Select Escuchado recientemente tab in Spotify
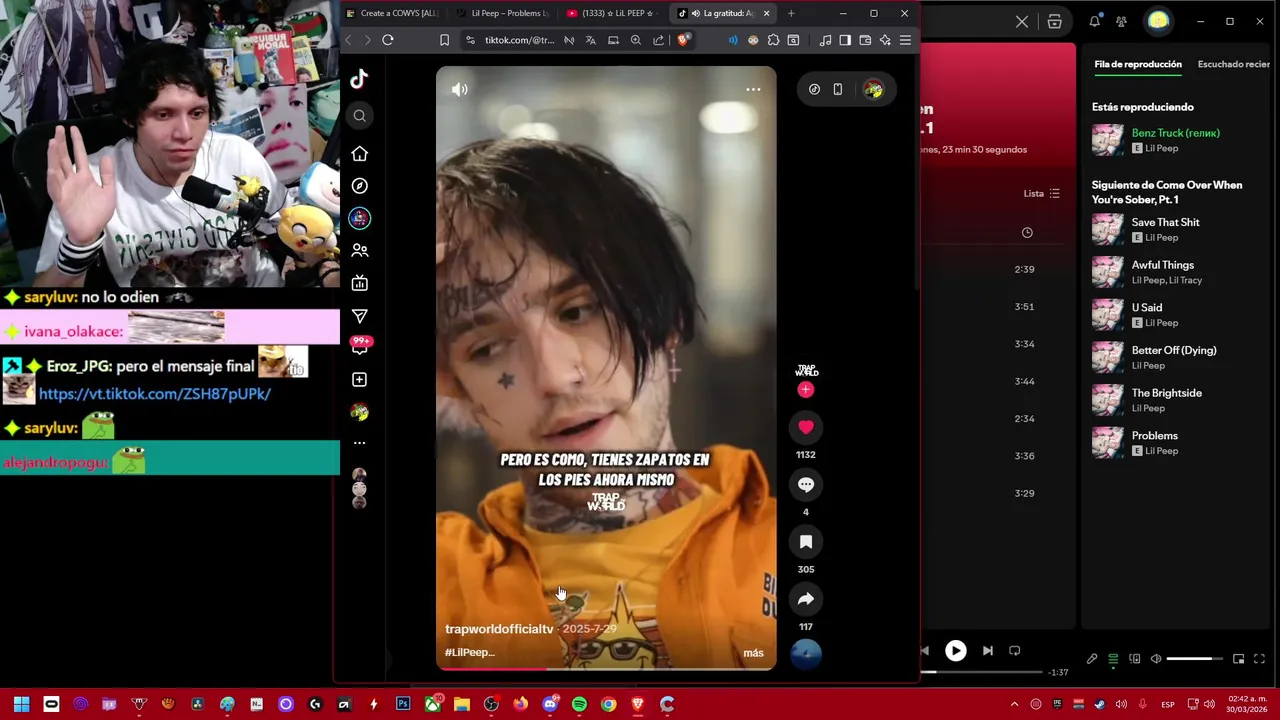The width and height of the screenshot is (1280, 720). click(1234, 64)
